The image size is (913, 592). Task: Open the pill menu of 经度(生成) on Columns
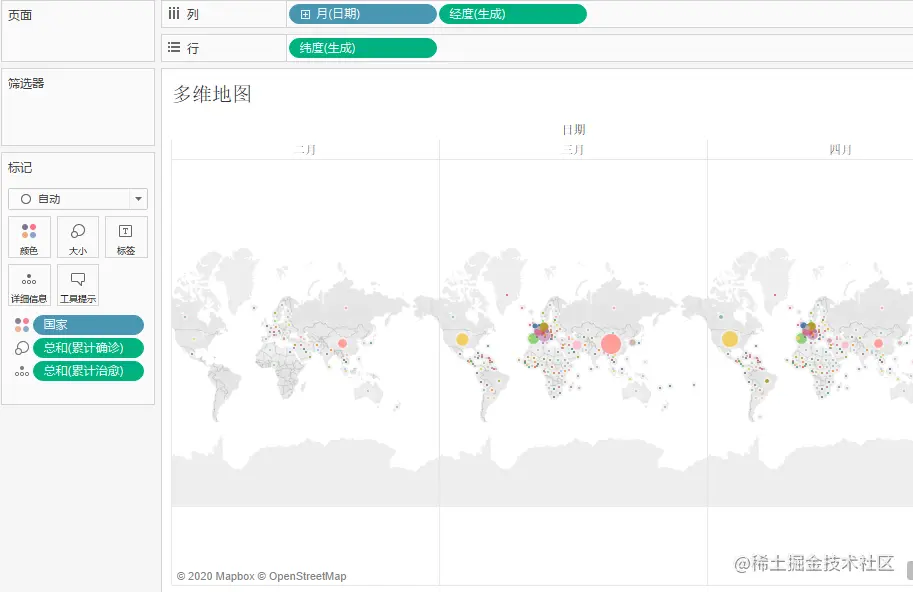580,13
